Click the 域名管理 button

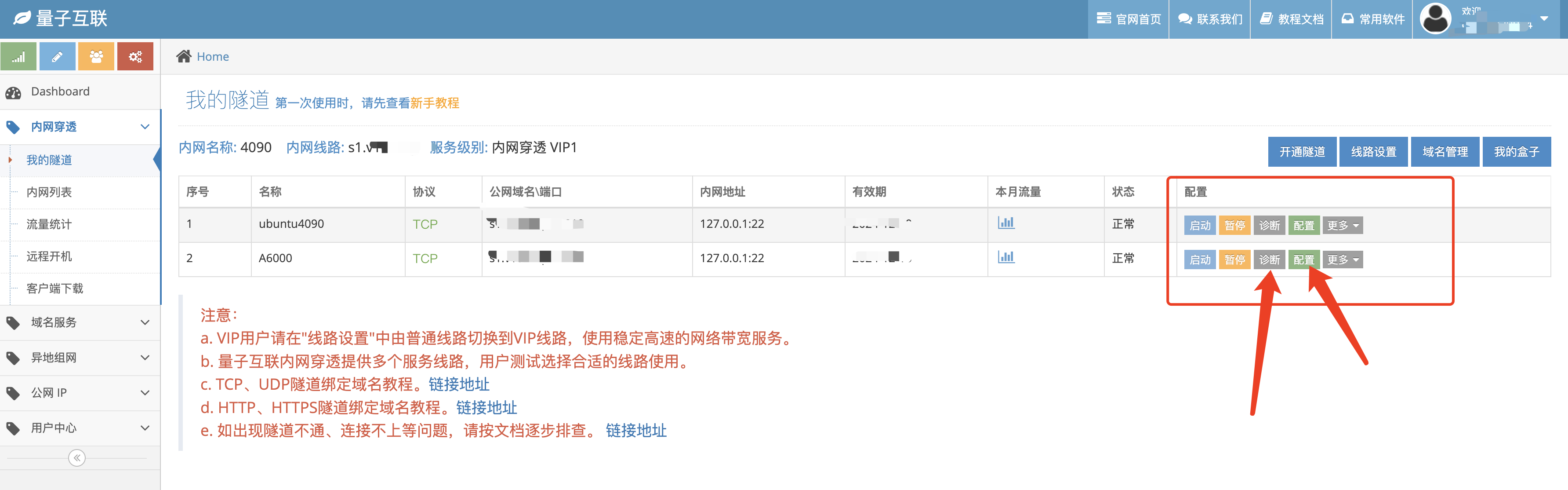(1445, 152)
